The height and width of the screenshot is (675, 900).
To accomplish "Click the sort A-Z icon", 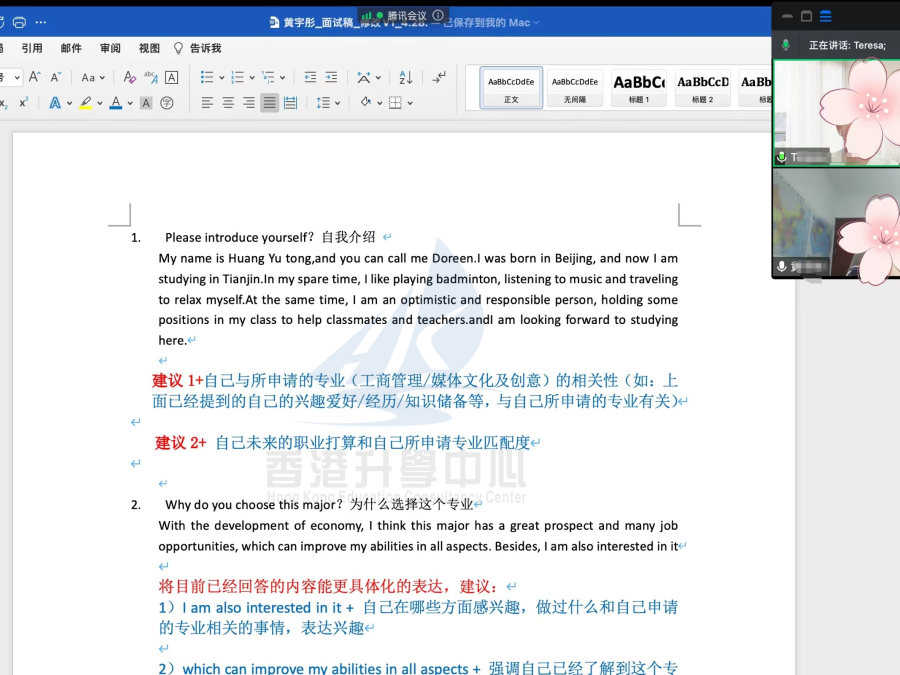I will pyautogui.click(x=406, y=77).
